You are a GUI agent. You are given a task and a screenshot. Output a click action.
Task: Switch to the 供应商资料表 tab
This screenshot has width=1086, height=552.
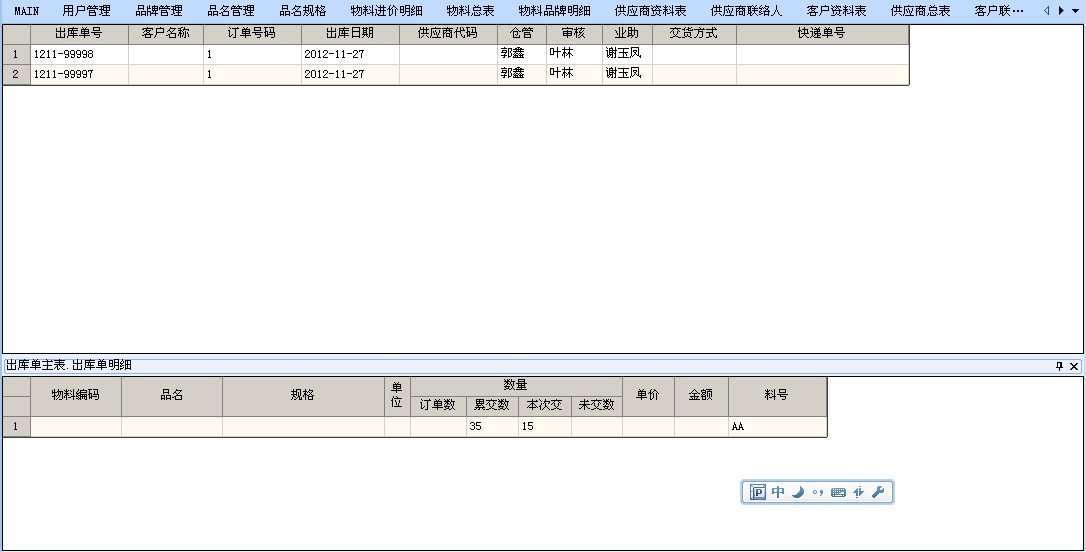[651, 10]
